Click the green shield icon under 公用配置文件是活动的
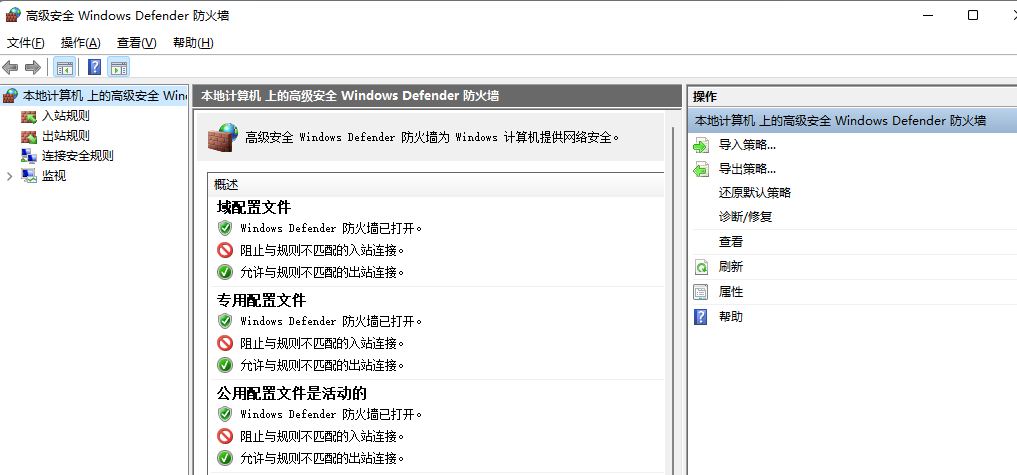 [x=225, y=413]
